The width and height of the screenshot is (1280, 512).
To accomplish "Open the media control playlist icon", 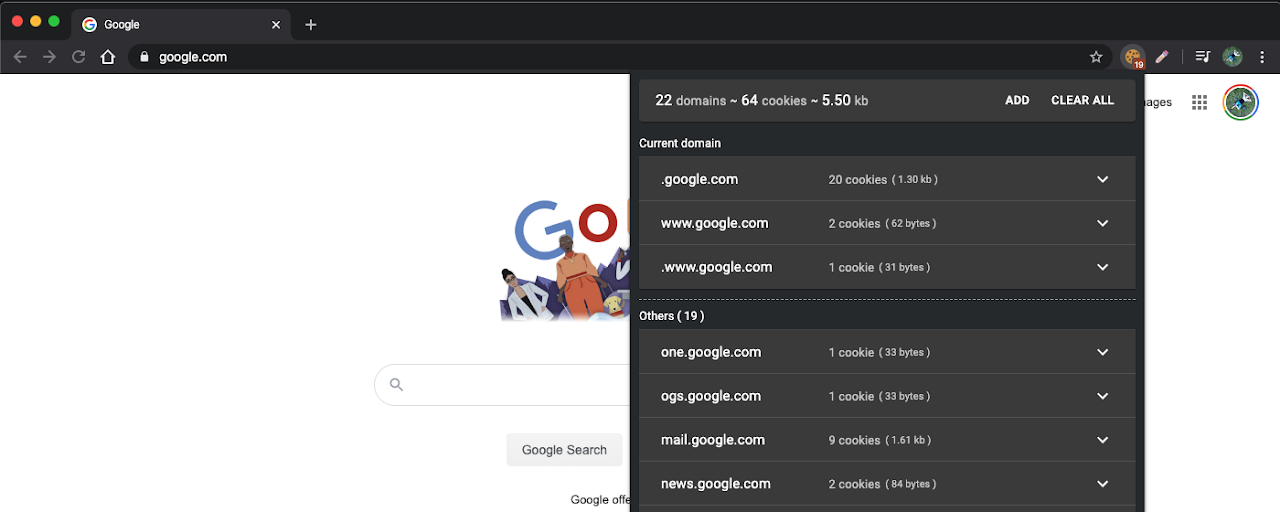I will point(1203,57).
